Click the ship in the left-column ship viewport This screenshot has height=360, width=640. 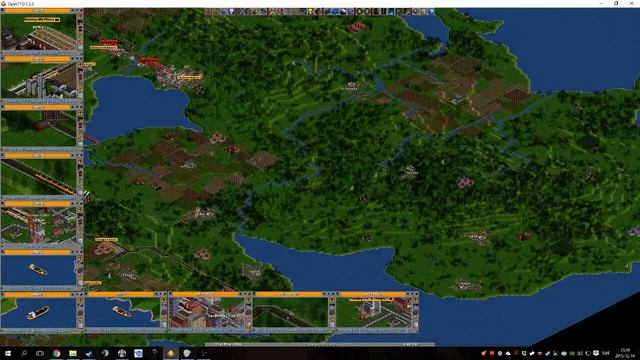pos(38,269)
